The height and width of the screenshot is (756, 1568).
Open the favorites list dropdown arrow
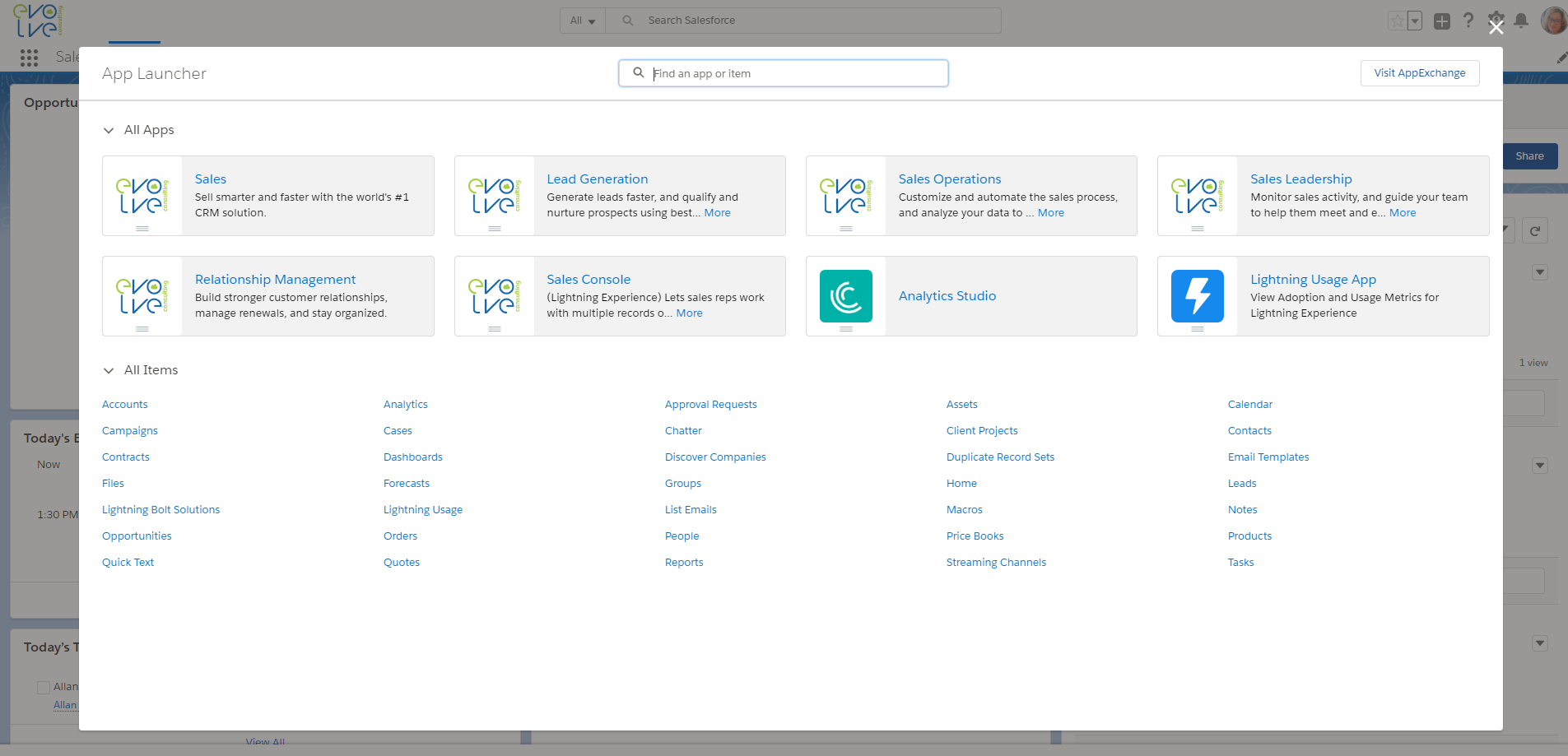click(x=1413, y=21)
